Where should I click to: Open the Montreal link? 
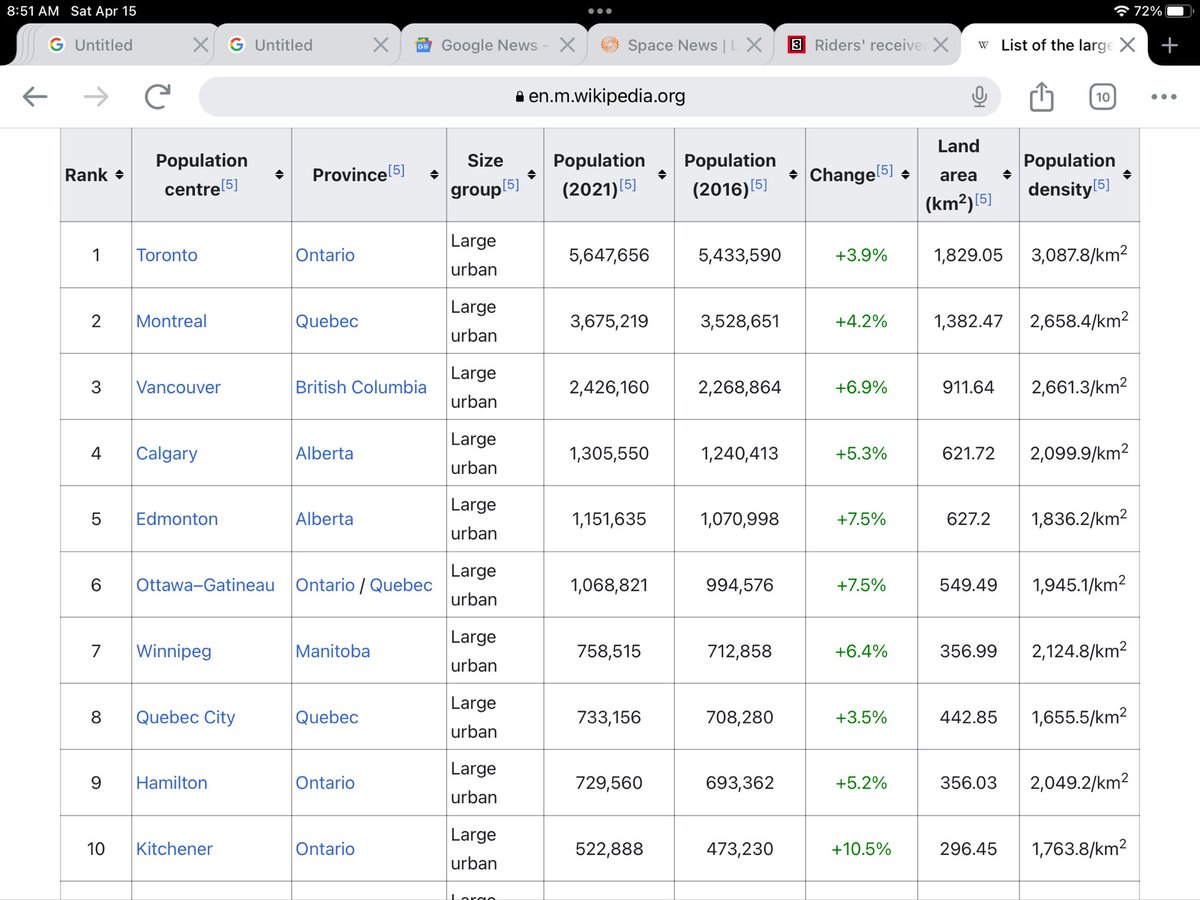point(171,321)
